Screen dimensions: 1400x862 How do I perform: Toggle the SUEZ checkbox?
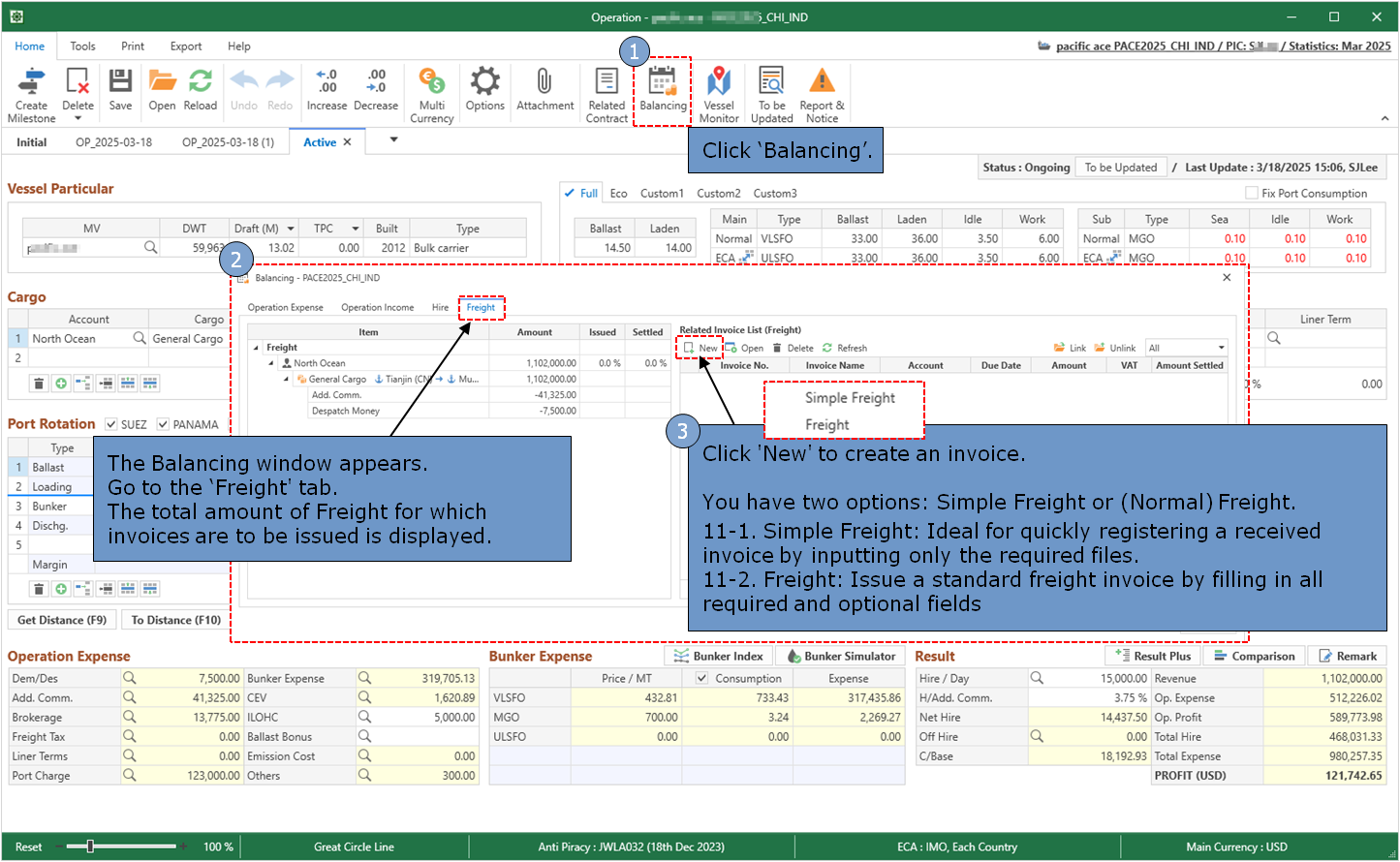tap(111, 424)
